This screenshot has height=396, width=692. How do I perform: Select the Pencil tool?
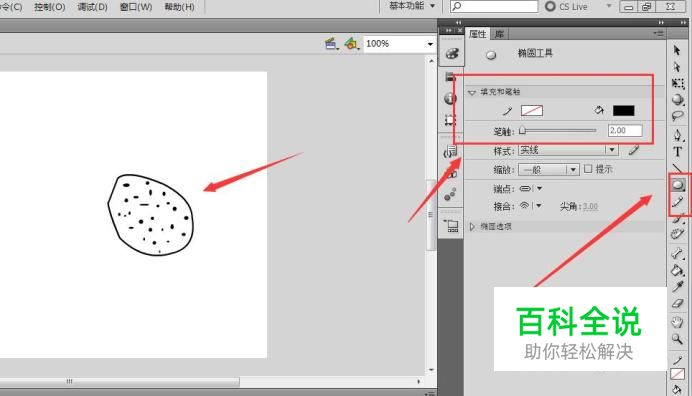pos(678,201)
